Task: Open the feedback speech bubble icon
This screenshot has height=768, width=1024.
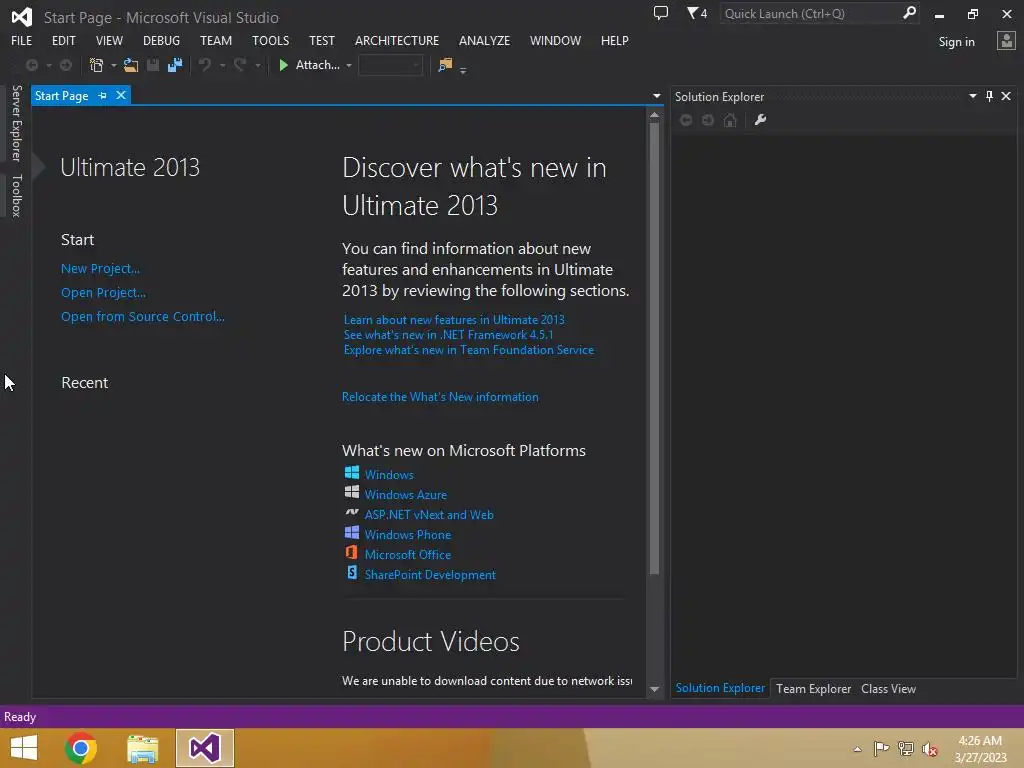Action: click(x=661, y=13)
